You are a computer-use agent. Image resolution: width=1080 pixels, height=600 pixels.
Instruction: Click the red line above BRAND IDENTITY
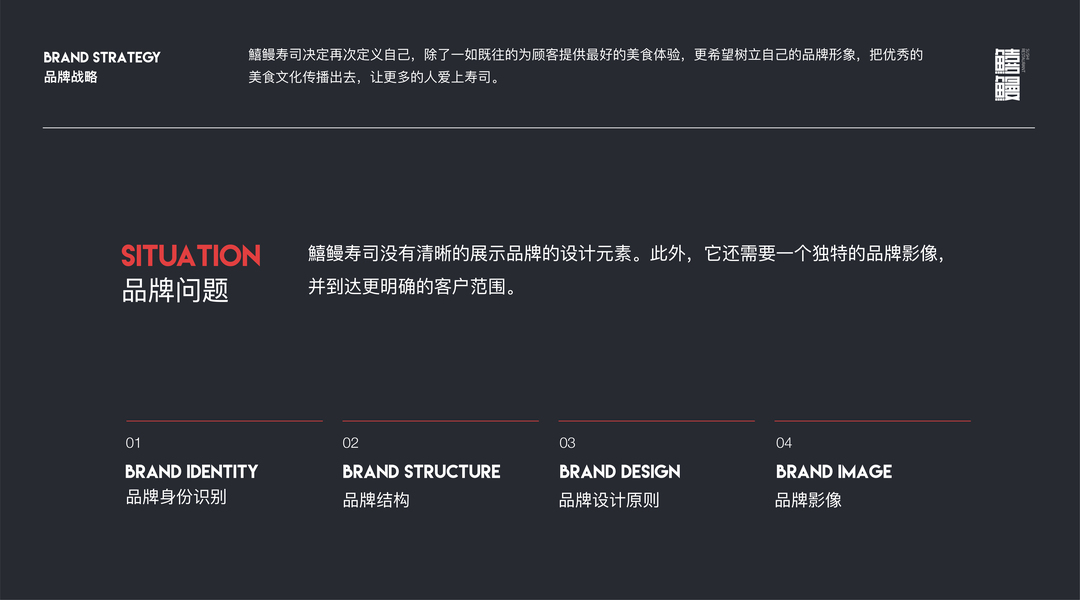(x=224, y=421)
